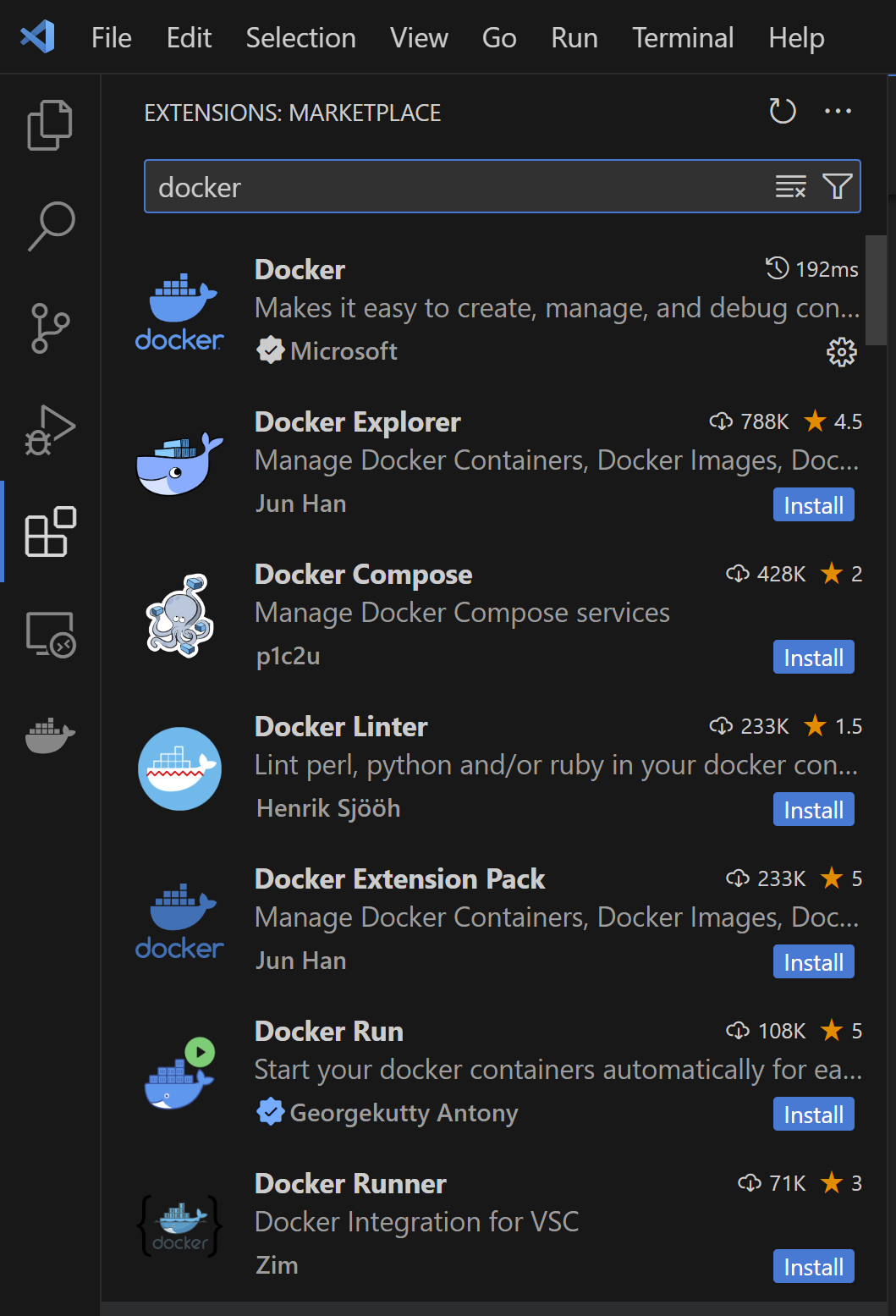Open the Selection menu
The width and height of the screenshot is (896, 1316).
click(x=300, y=38)
